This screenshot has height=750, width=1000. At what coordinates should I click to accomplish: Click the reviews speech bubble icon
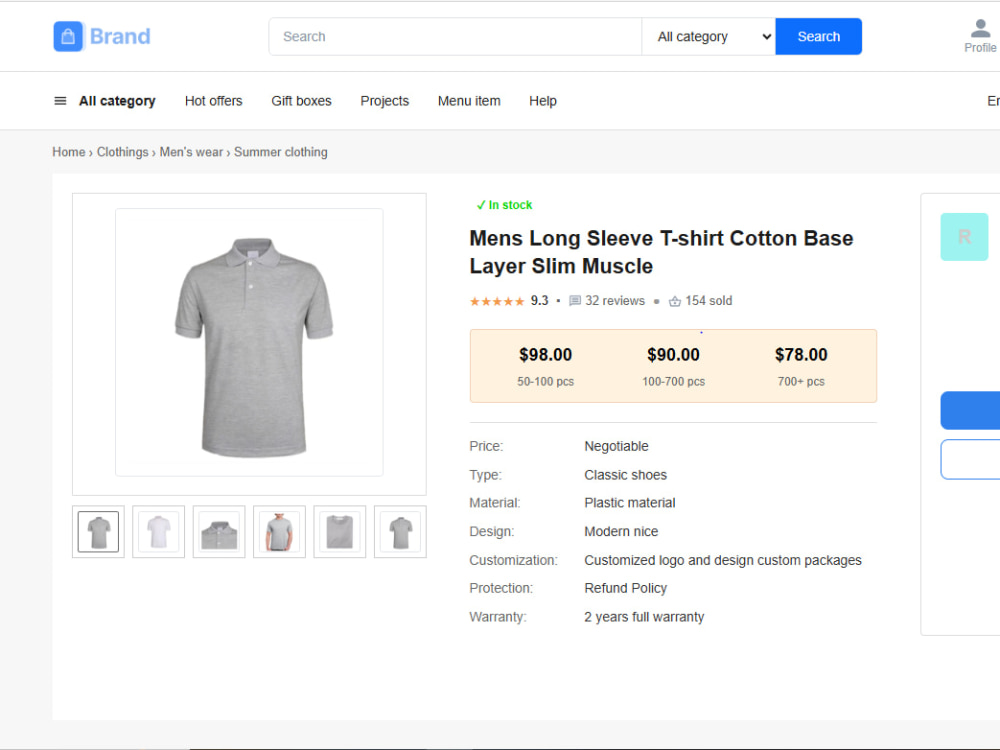pos(575,301)
